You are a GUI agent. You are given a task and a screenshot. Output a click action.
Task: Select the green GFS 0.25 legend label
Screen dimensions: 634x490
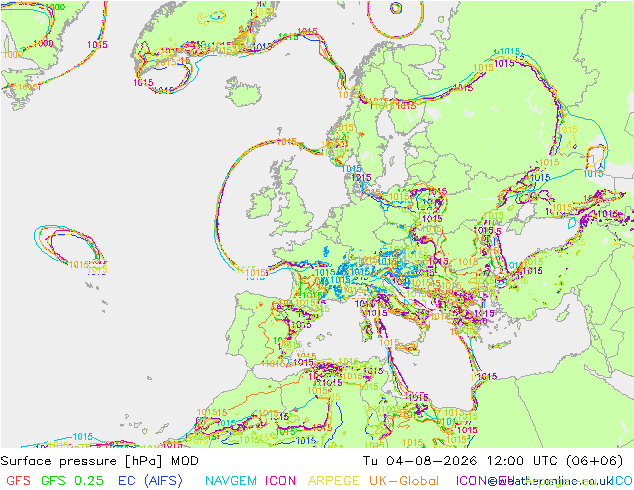click(x=72, y=480)
